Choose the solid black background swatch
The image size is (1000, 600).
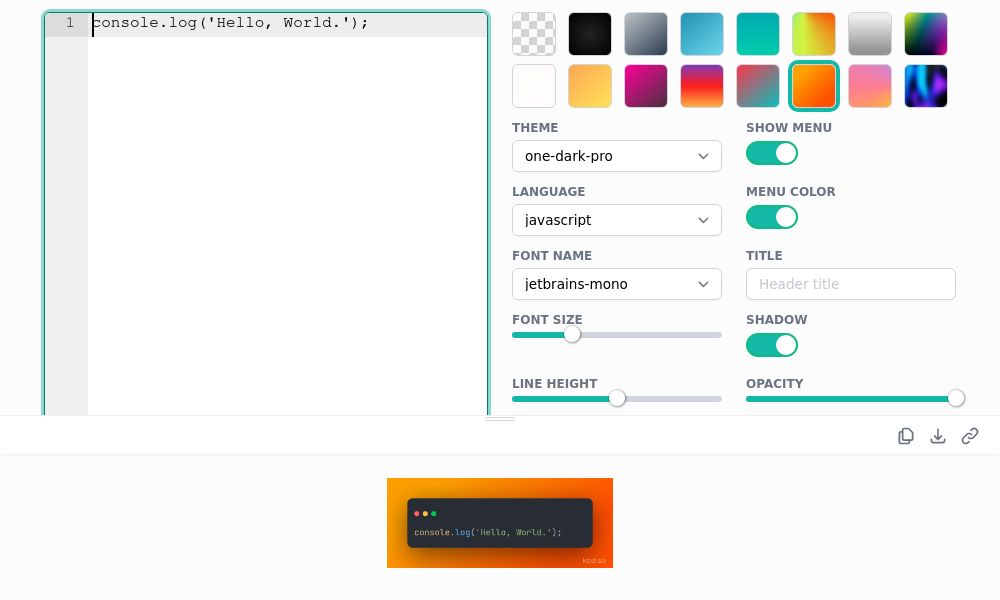tap(590, 34)
